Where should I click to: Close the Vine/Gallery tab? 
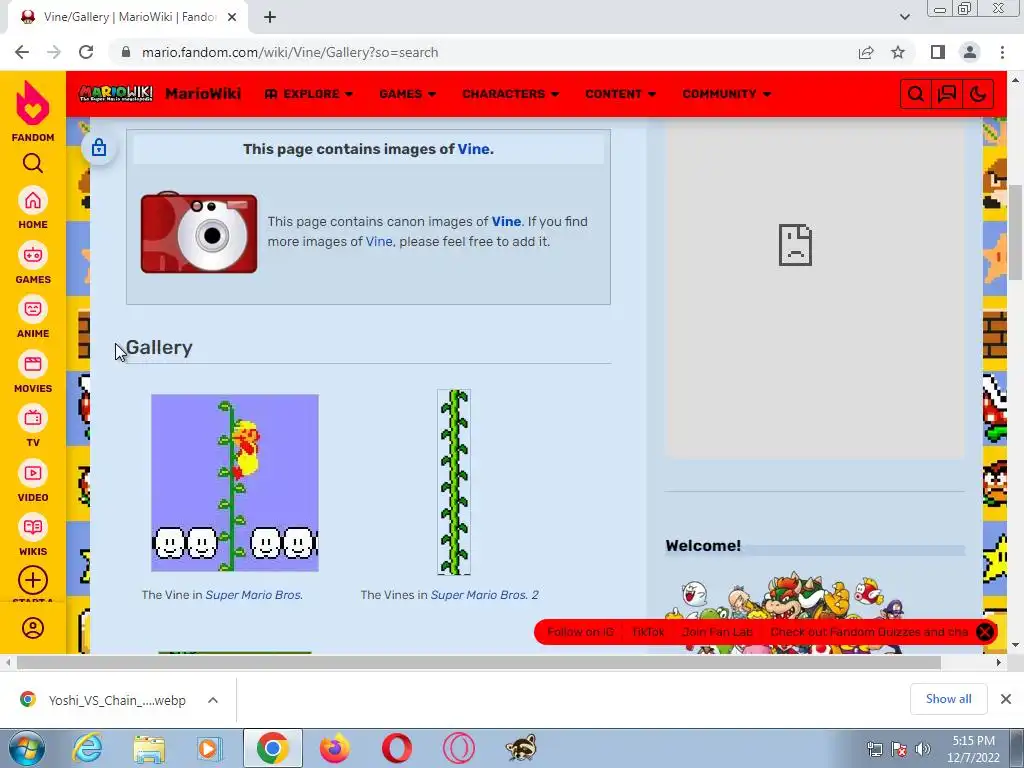click(x=232, y=17)
